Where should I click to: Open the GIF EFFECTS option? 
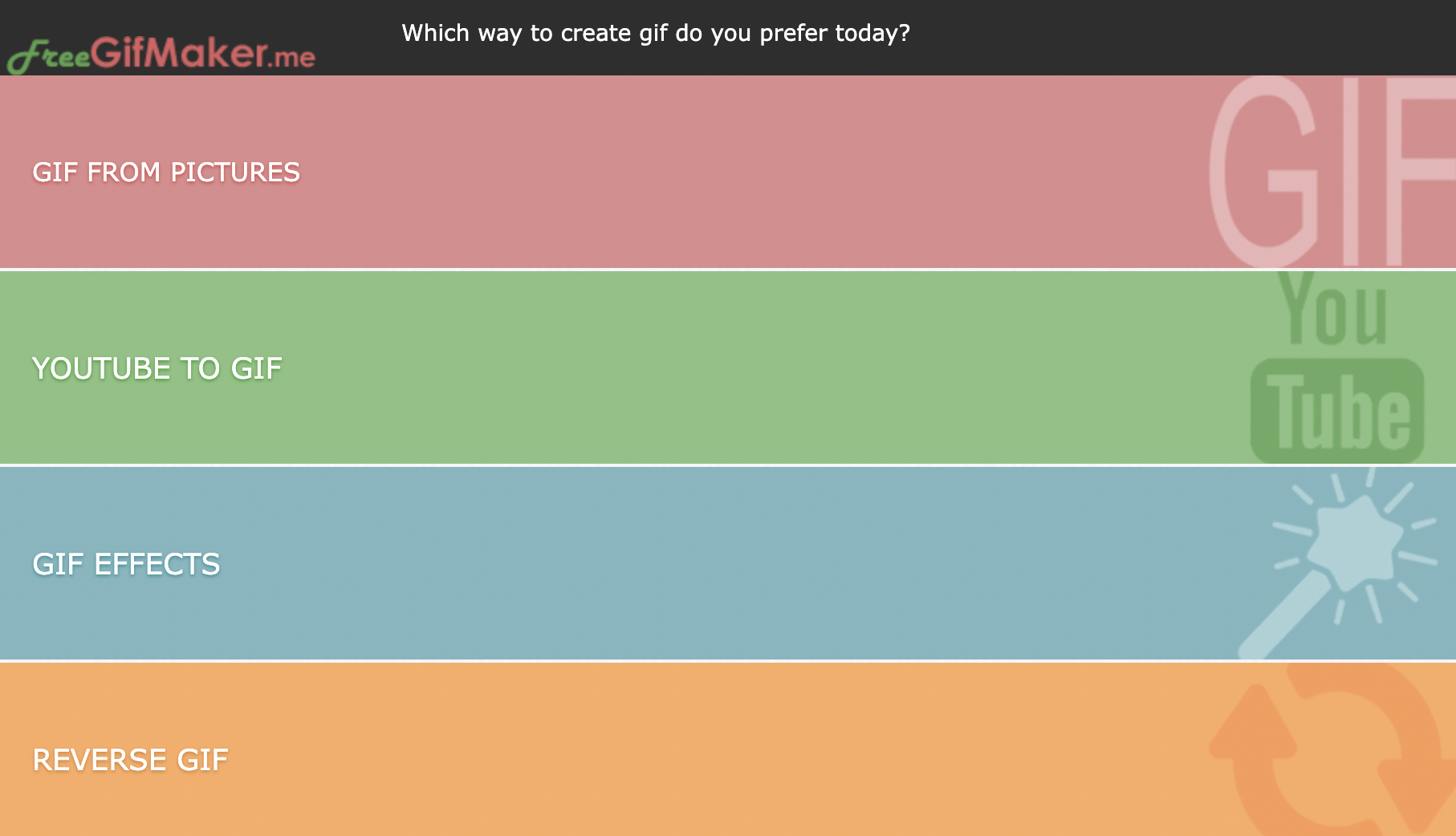pos(126,564)
